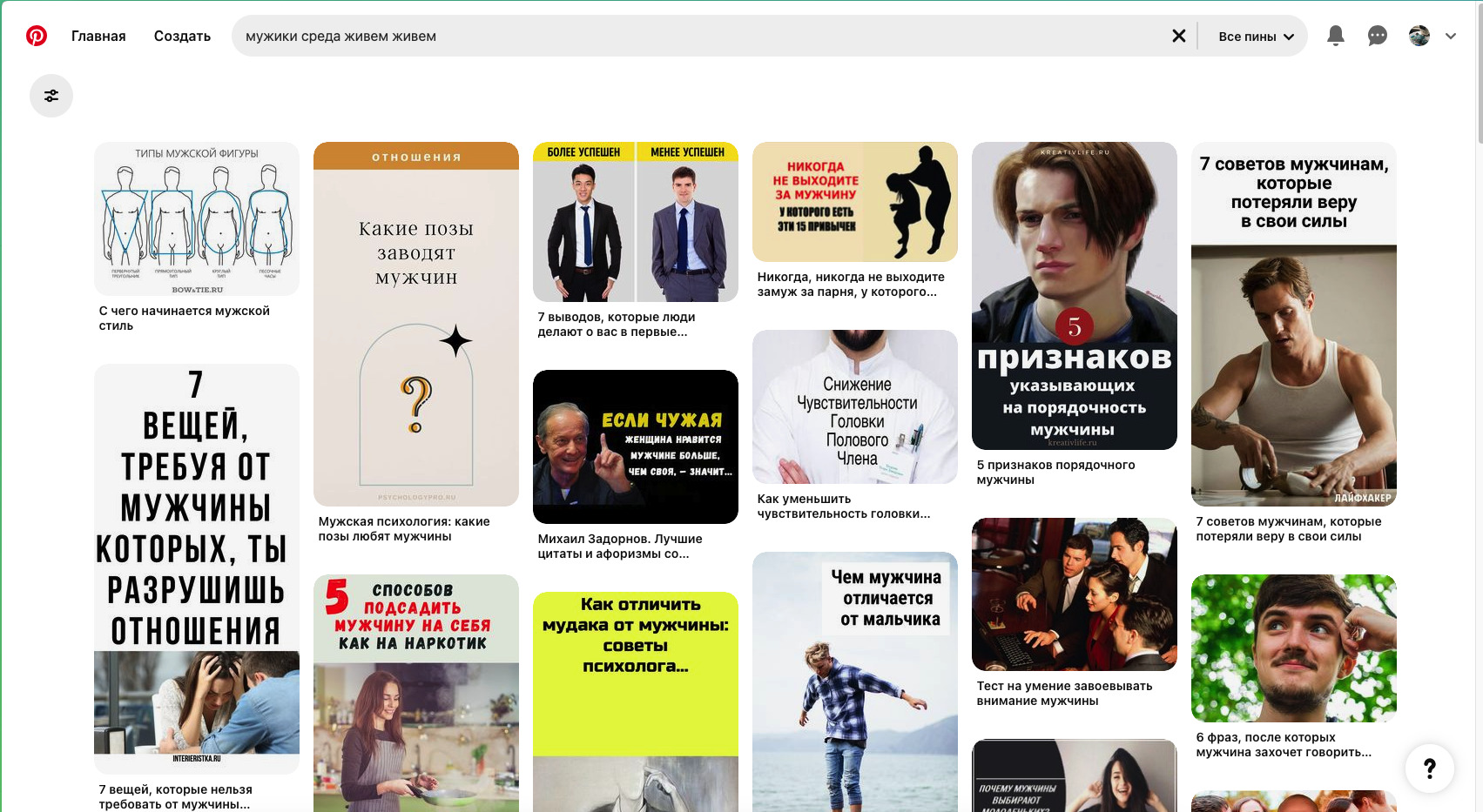Open the Создать menu

pyautogui.click(x=182, y=36)
